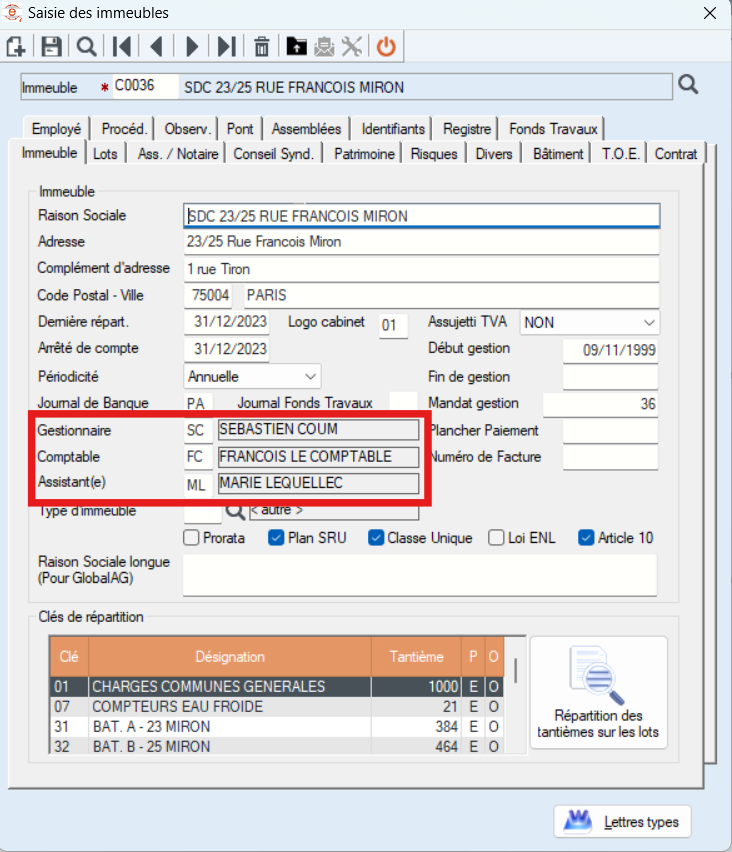The height and width of the screenshot is (852, 732).
Task: Click the Assistant(e) code field ML
Action: 198,483
